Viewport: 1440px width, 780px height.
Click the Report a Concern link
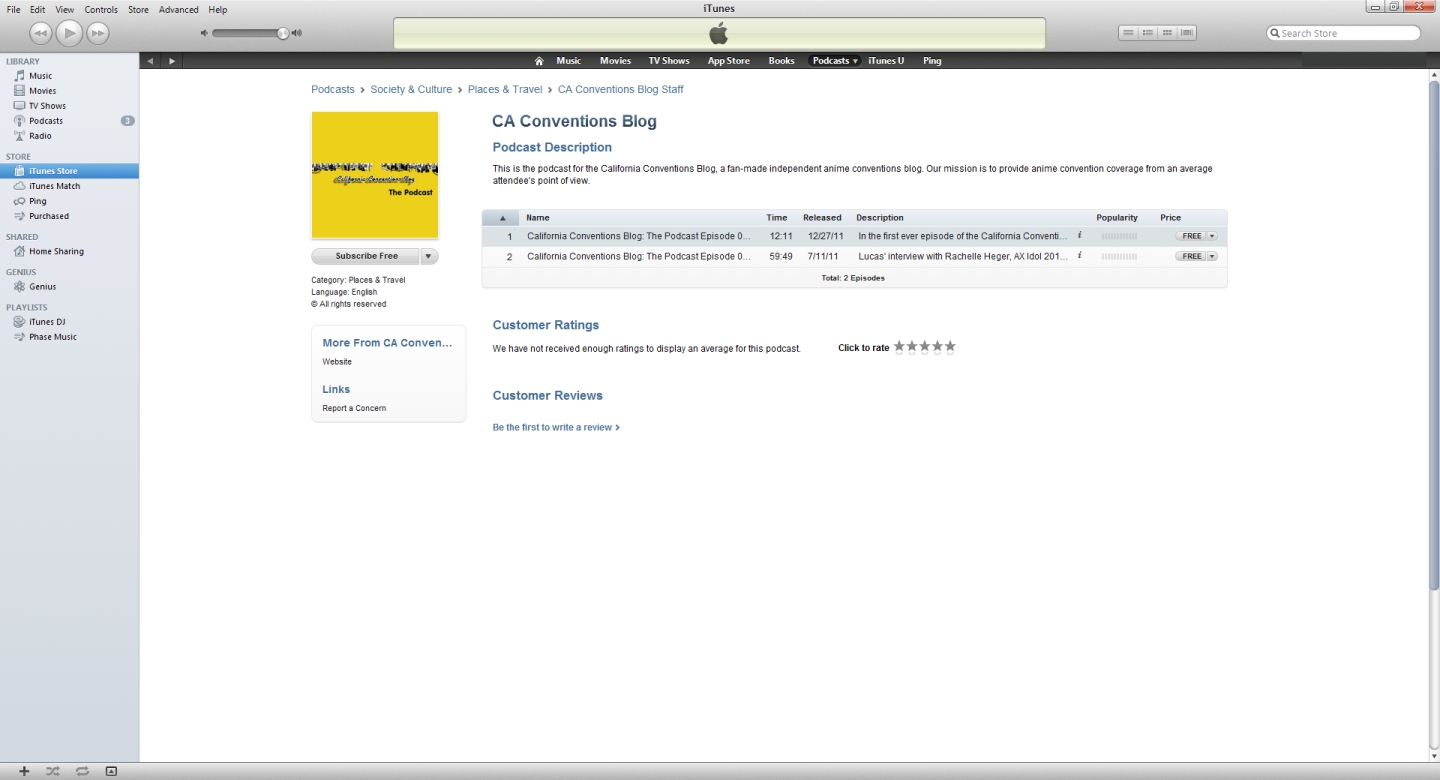354,408
